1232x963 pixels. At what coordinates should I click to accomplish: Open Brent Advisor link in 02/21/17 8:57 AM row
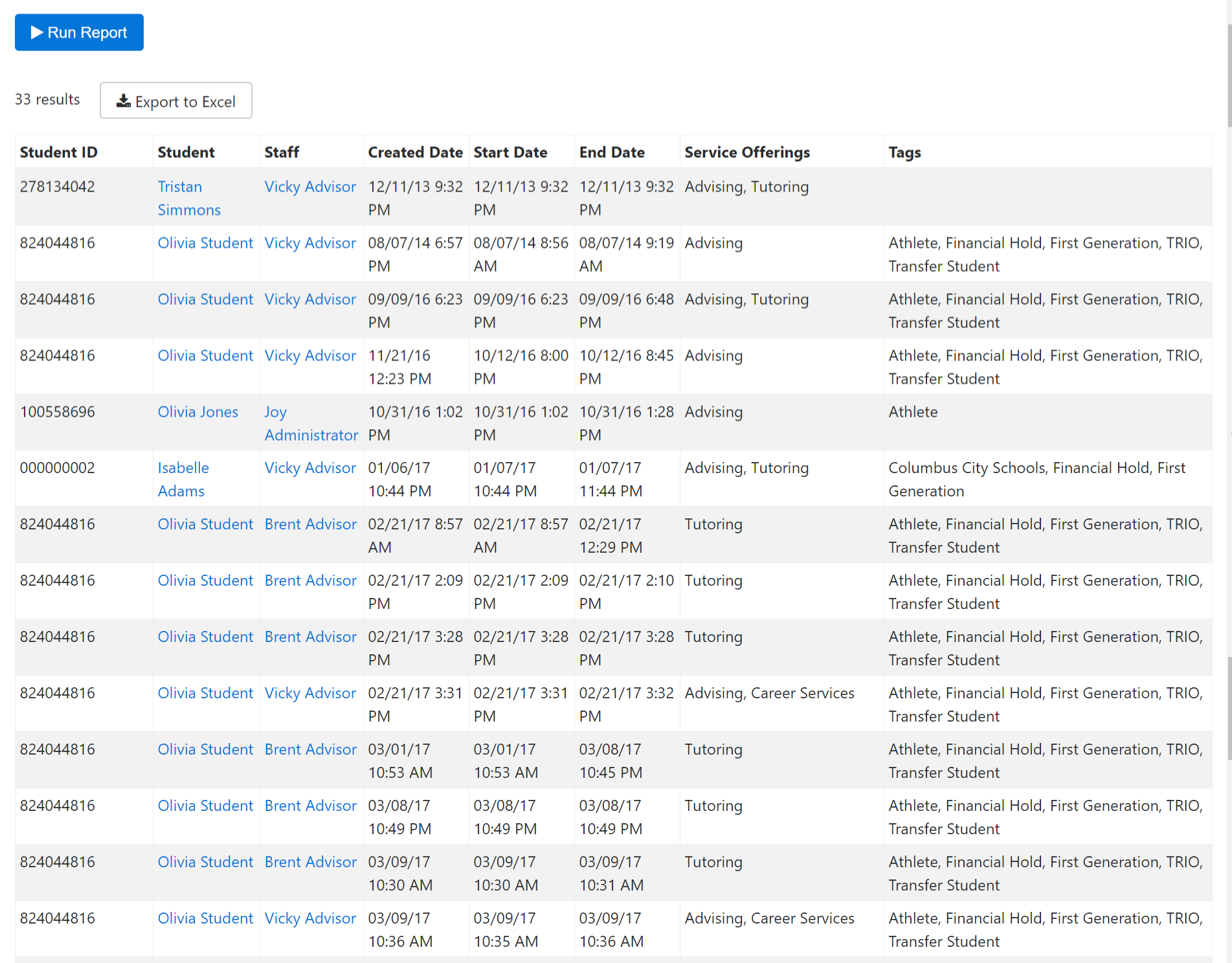click(311, 524)
